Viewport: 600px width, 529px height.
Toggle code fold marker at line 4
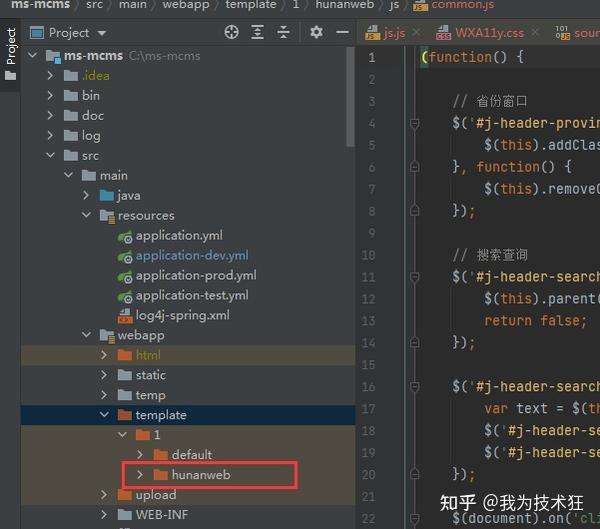pos(414,123)
